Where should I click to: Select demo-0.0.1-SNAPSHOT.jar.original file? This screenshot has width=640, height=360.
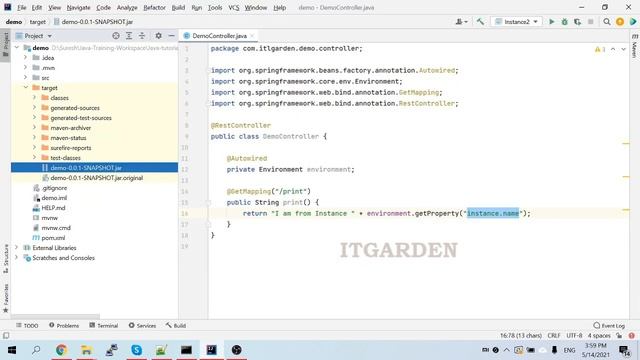(92, 178)
